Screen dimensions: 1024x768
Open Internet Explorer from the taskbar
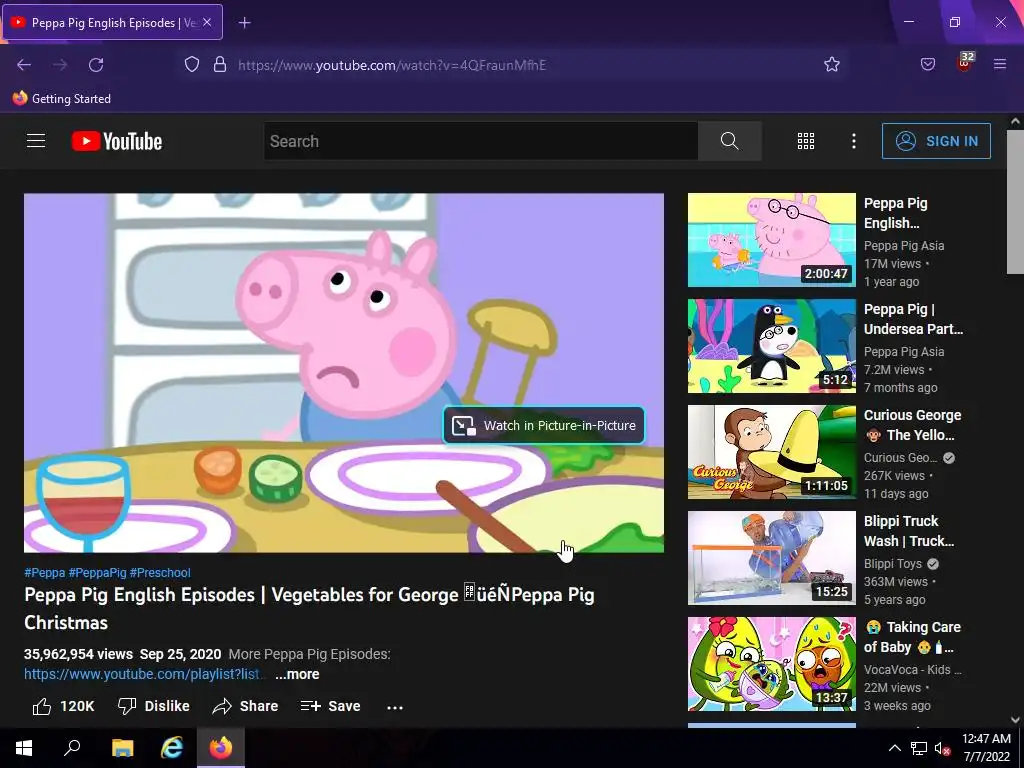tap(172, 748)
